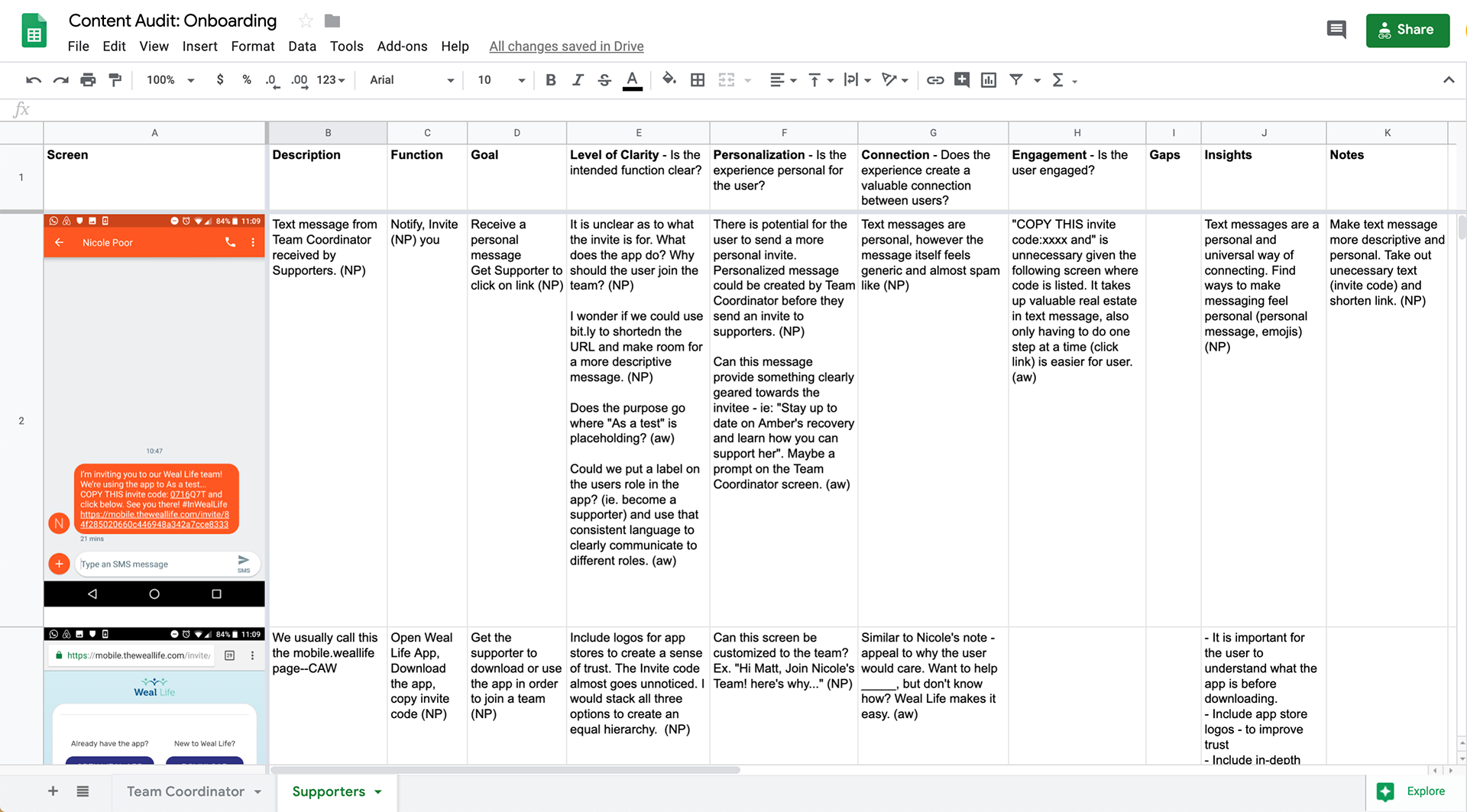The height and width of the screenshot is (812, 1467).
Task: Click the SMS screenshot thumbnail in row 2
Action: tap(154, 410)
